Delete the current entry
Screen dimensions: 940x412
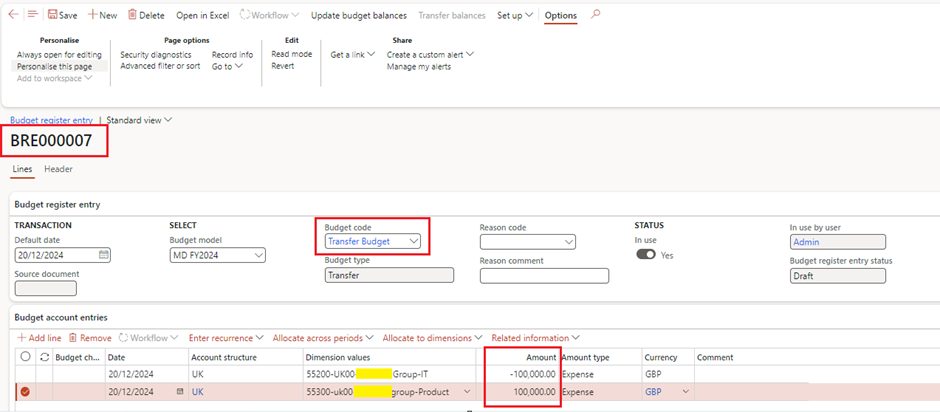(146, 15)
